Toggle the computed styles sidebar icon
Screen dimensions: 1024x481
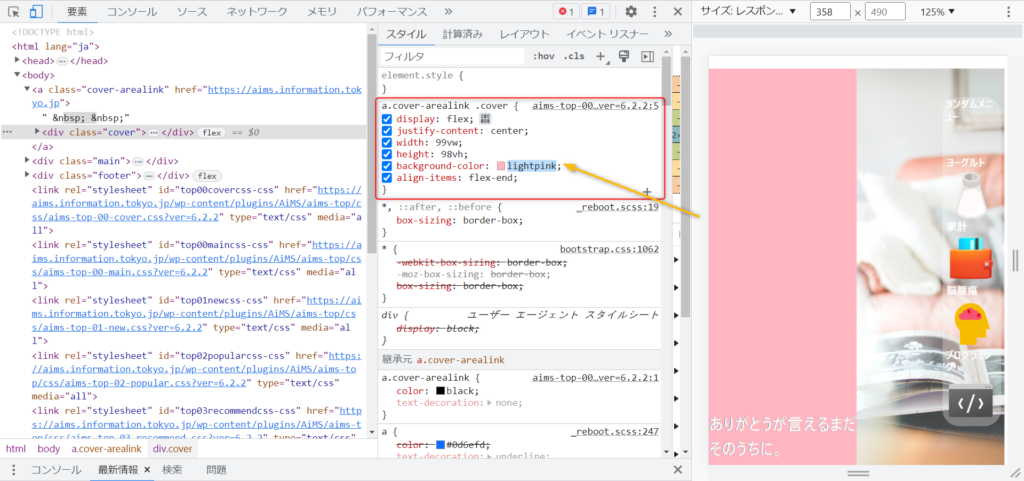click(x=647, y=57)
